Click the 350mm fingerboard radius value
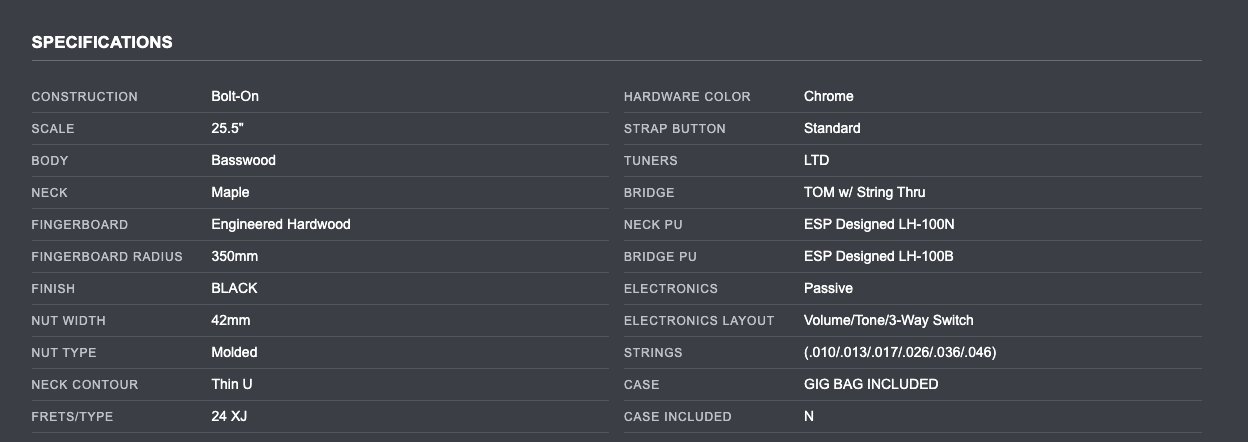Screen dimensions: 1248x442 click(x=235, y=257)
